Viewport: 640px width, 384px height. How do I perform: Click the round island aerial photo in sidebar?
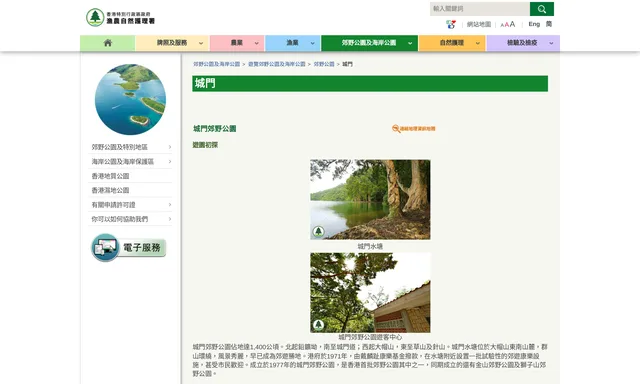tap(130, 99)
